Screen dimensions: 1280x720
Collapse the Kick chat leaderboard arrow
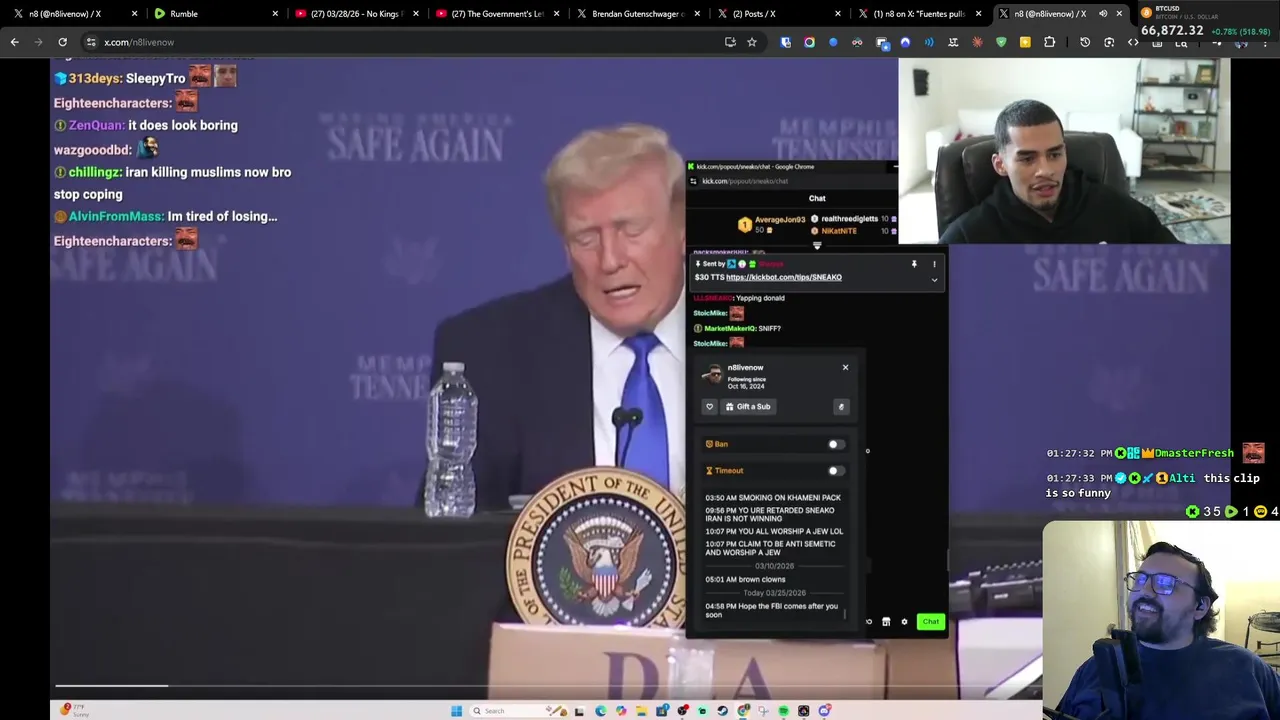[x=817, y=245]
